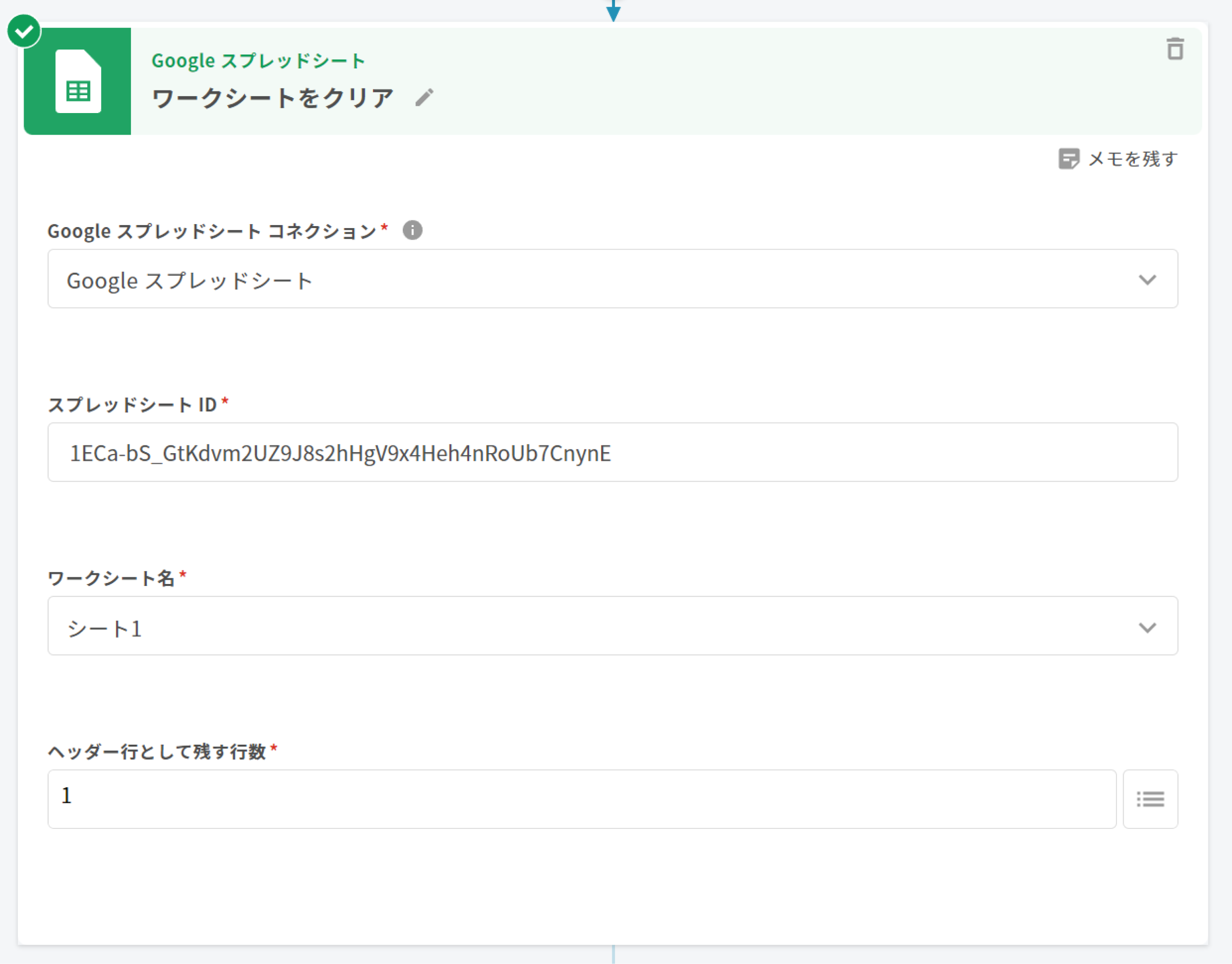Click the pencil edit title icon
The height and width of the screenshot is (964, 1232).
[x=424, y=98]
